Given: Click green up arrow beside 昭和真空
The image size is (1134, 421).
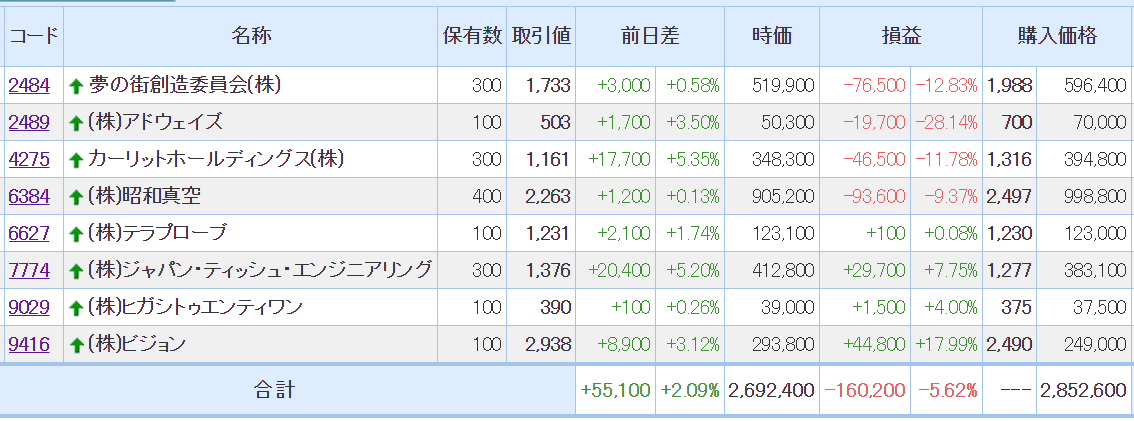Looking at the screenshot, I should 76,197.
